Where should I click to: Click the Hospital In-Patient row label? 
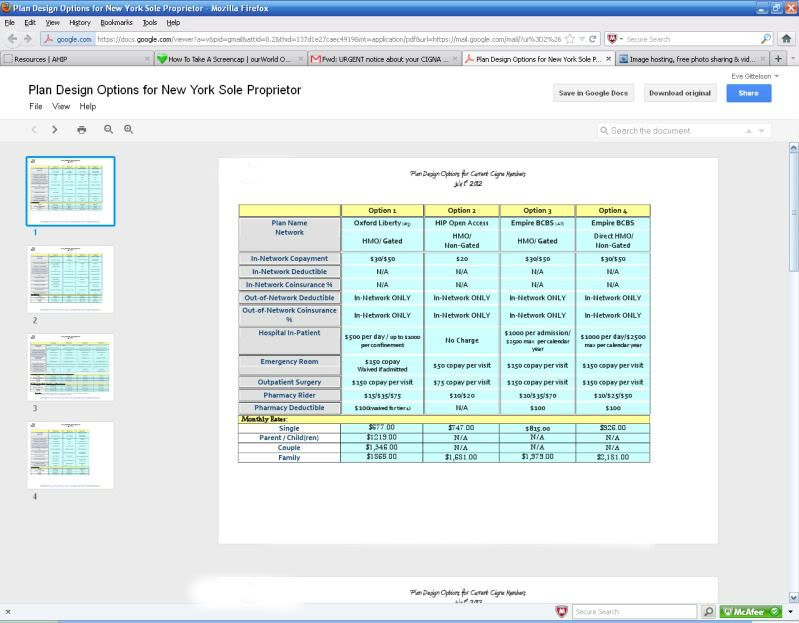click(x=289, y=340)
